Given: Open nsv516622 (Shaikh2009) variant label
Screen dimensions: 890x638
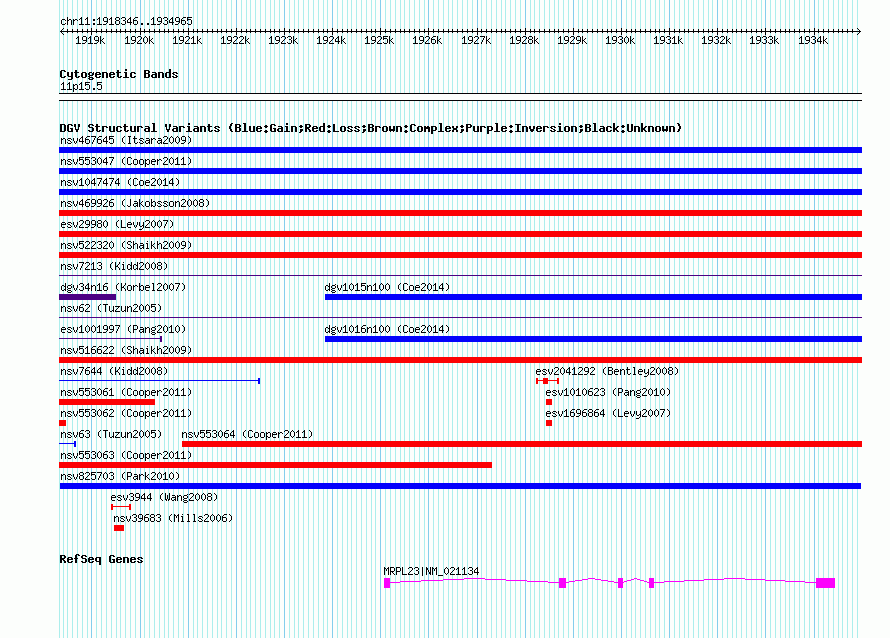Looking at the screenshot, I should pos(126,350).
